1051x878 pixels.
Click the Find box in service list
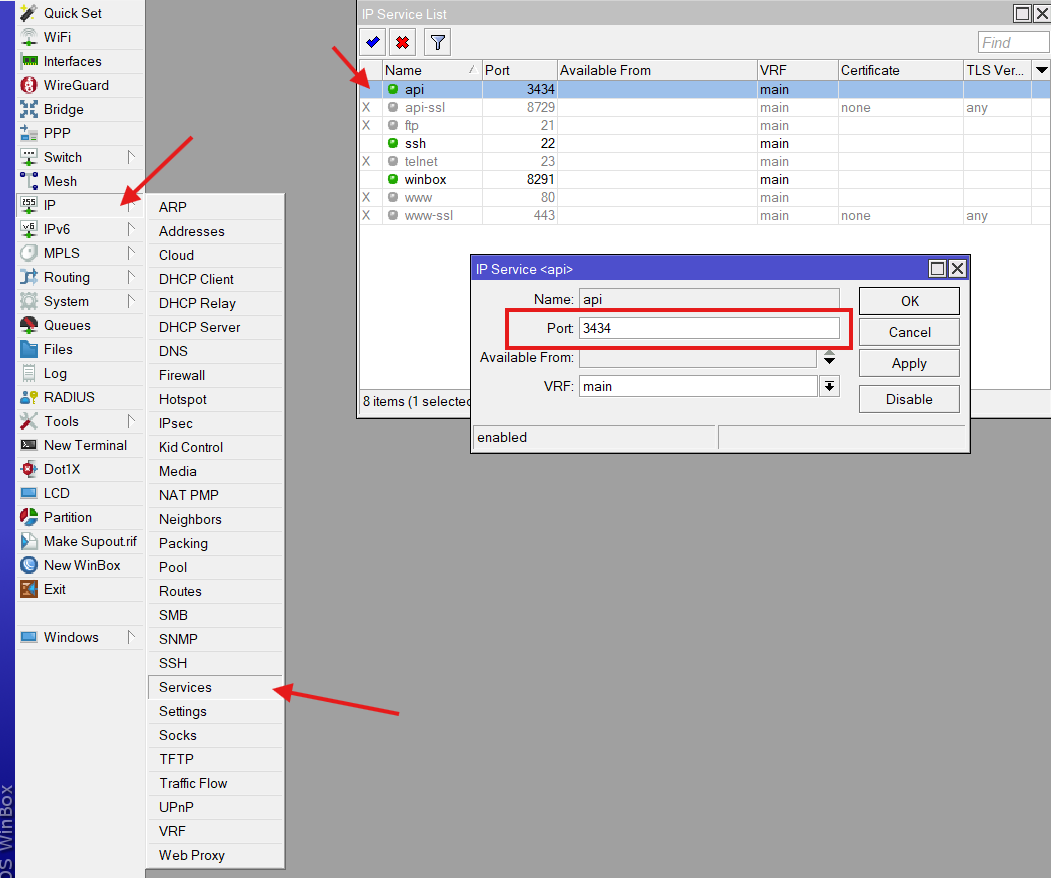coord(1013,42)
